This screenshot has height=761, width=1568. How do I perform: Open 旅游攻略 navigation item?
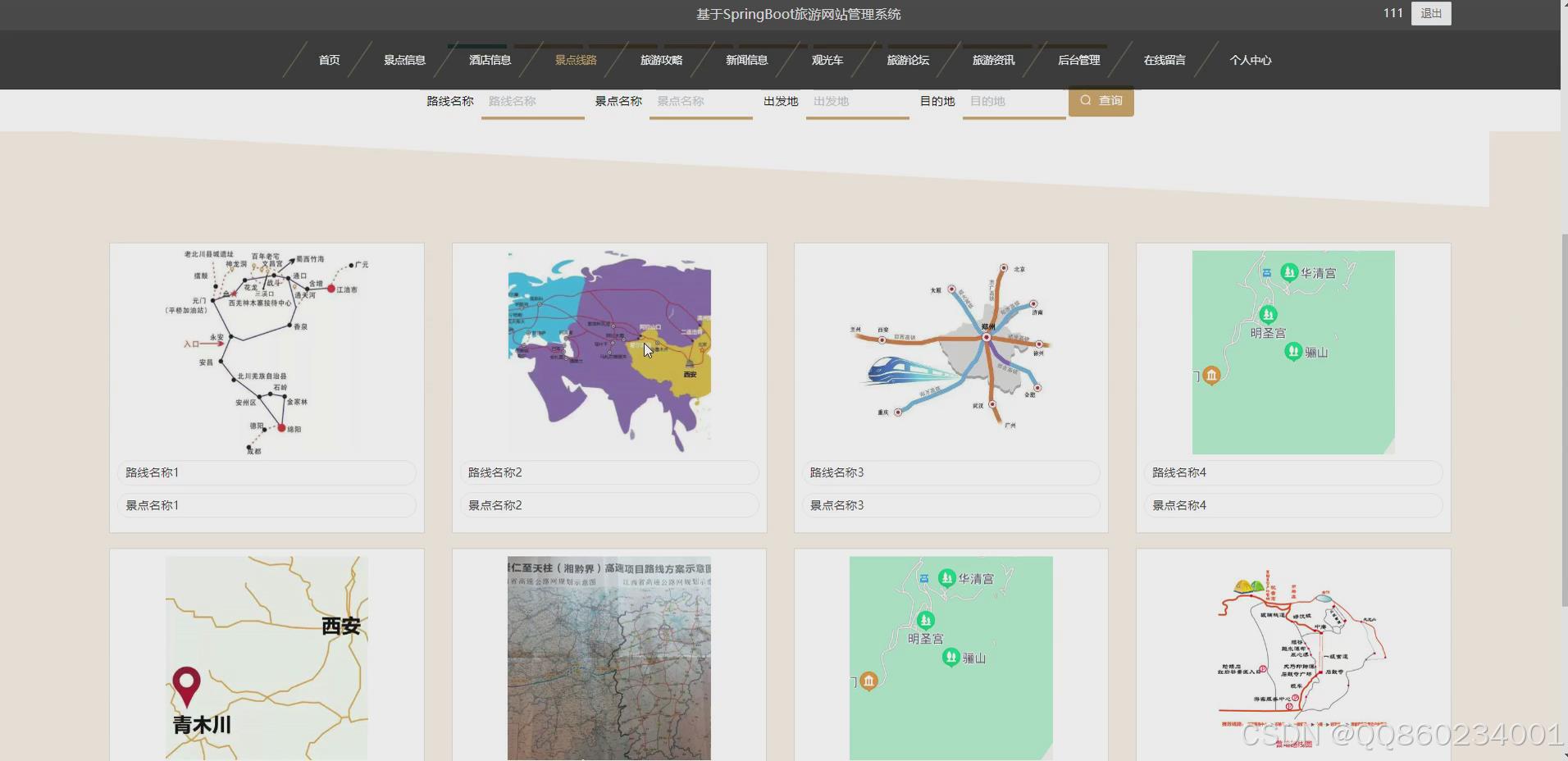point(661,60)
